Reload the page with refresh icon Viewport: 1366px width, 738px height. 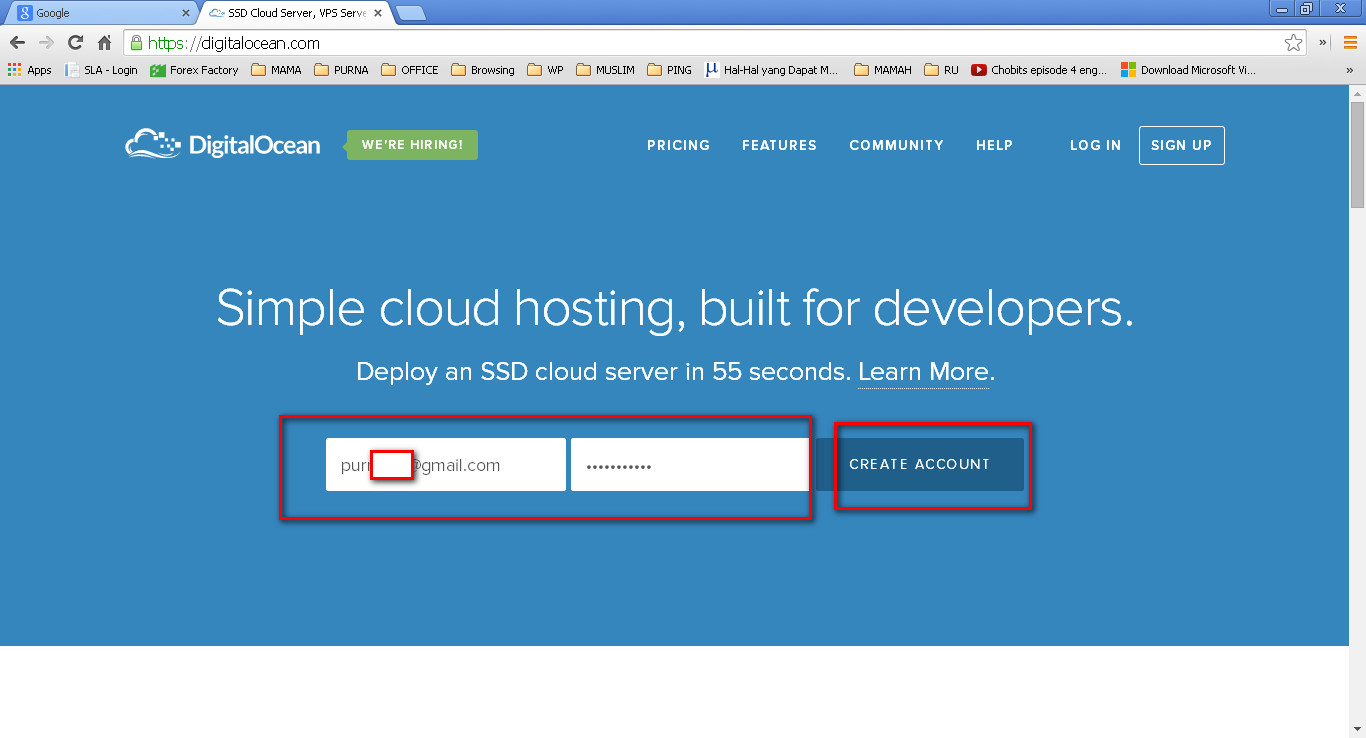(x=75, y=43)
